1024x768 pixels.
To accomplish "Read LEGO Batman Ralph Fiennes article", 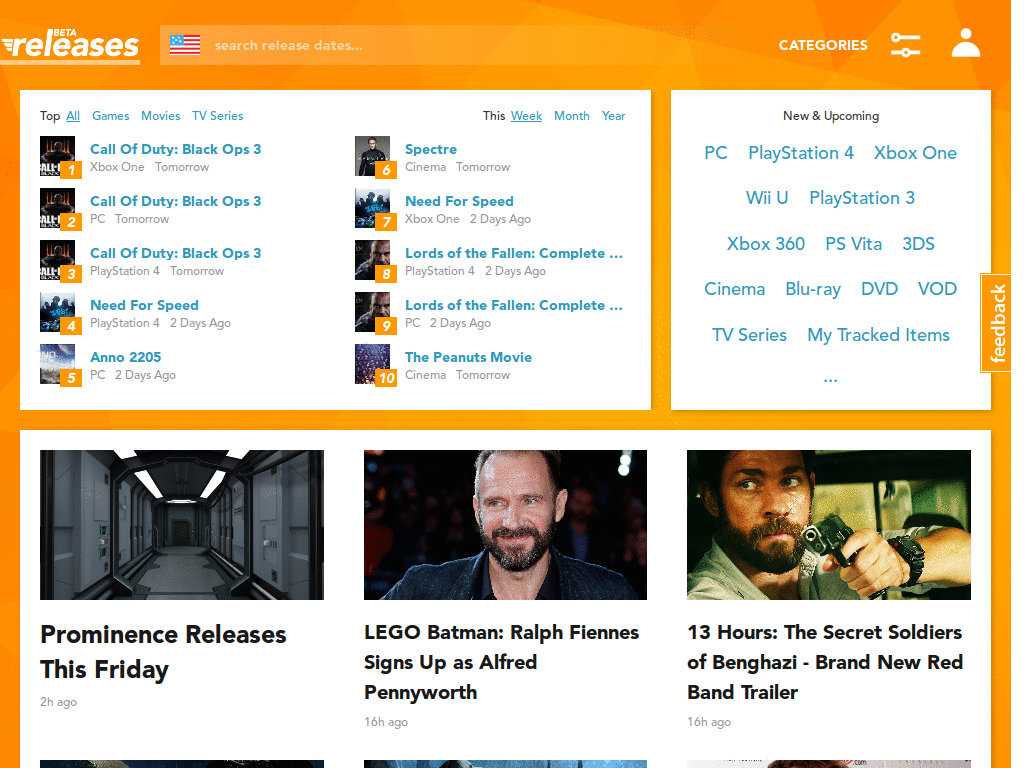I will (x=502, y=662).
